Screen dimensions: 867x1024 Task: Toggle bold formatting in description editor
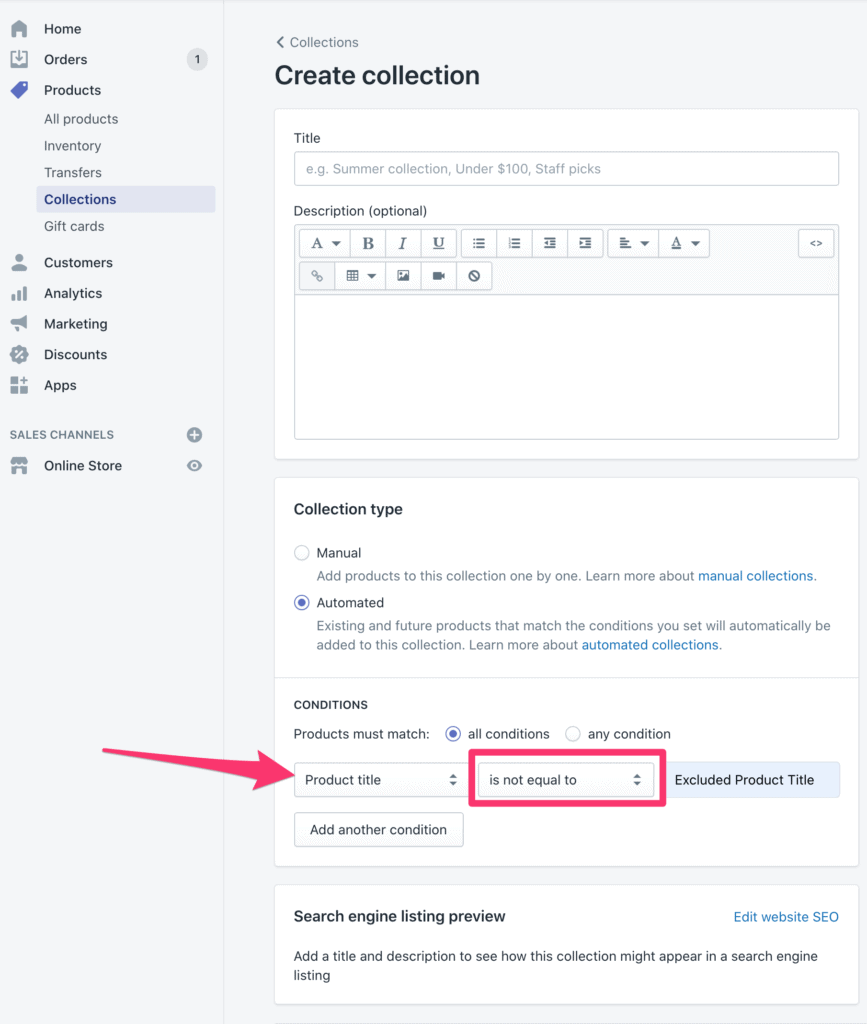(x=368, y=244)
